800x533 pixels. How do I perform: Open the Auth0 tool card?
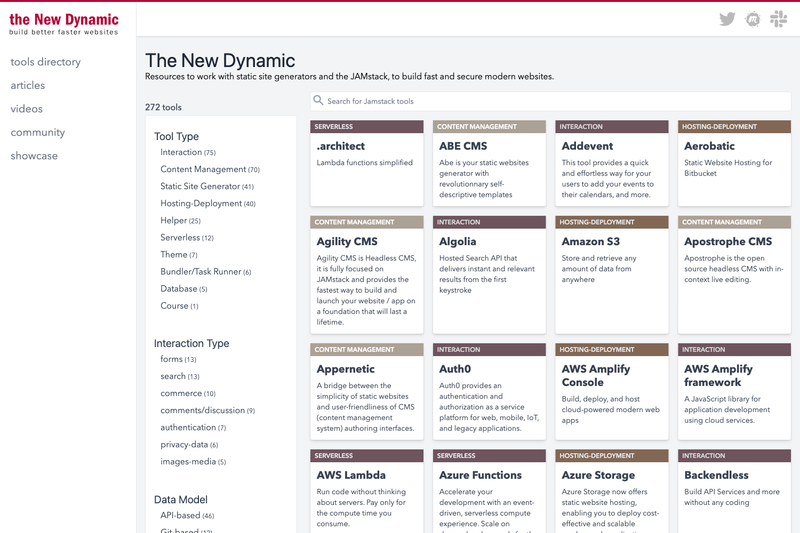[489, 392]
